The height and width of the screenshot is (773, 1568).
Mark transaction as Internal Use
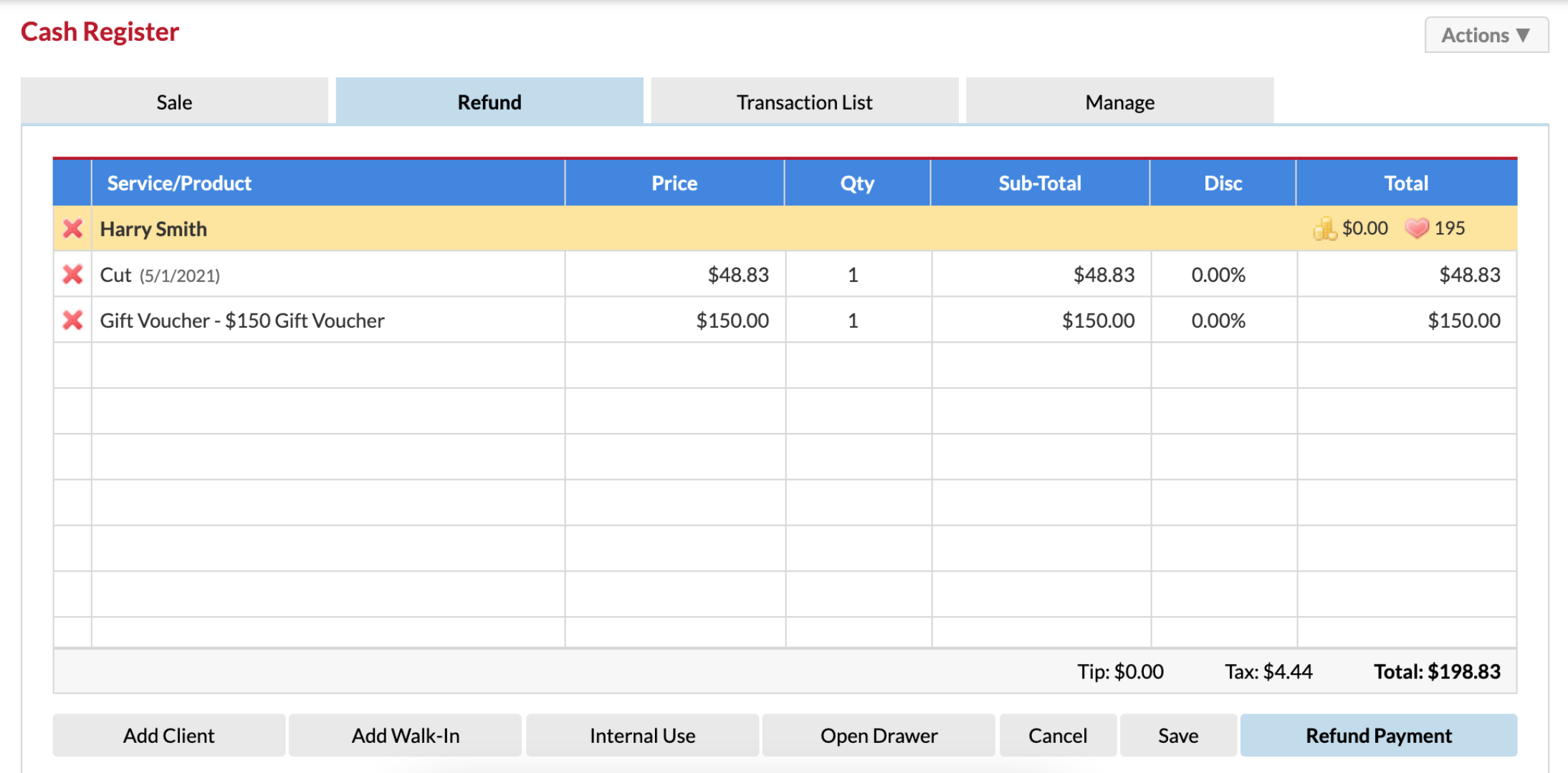[642, 735]
